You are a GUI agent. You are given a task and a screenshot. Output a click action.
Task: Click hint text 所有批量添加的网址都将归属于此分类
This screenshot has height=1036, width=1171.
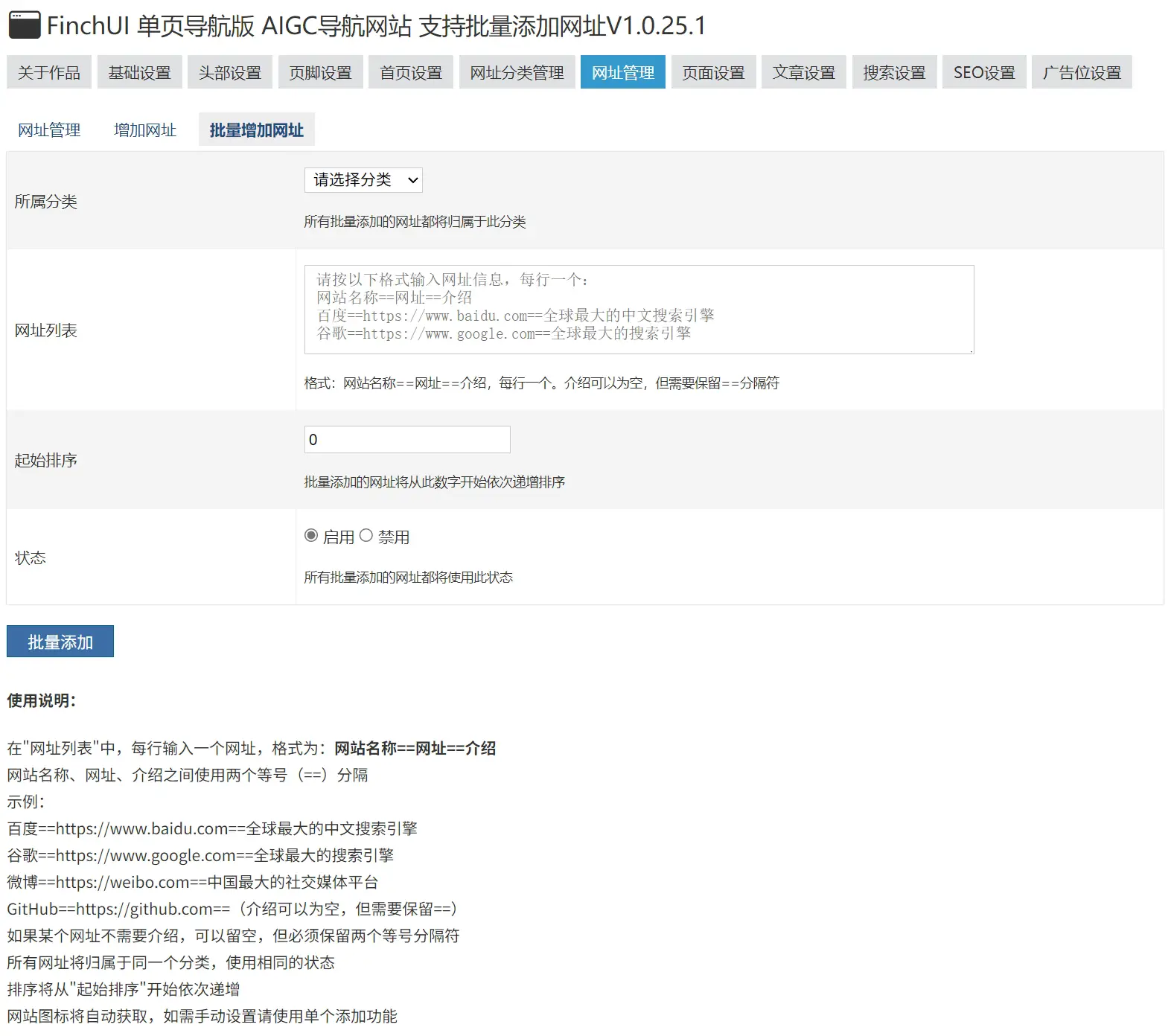415,222
